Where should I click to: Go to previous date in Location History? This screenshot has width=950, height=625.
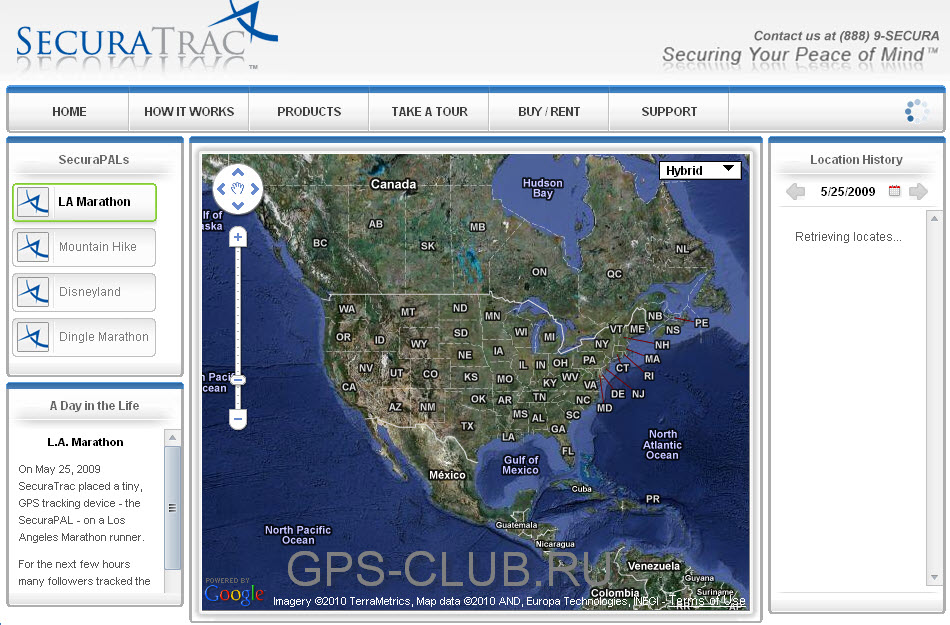[x=796, y=192]
